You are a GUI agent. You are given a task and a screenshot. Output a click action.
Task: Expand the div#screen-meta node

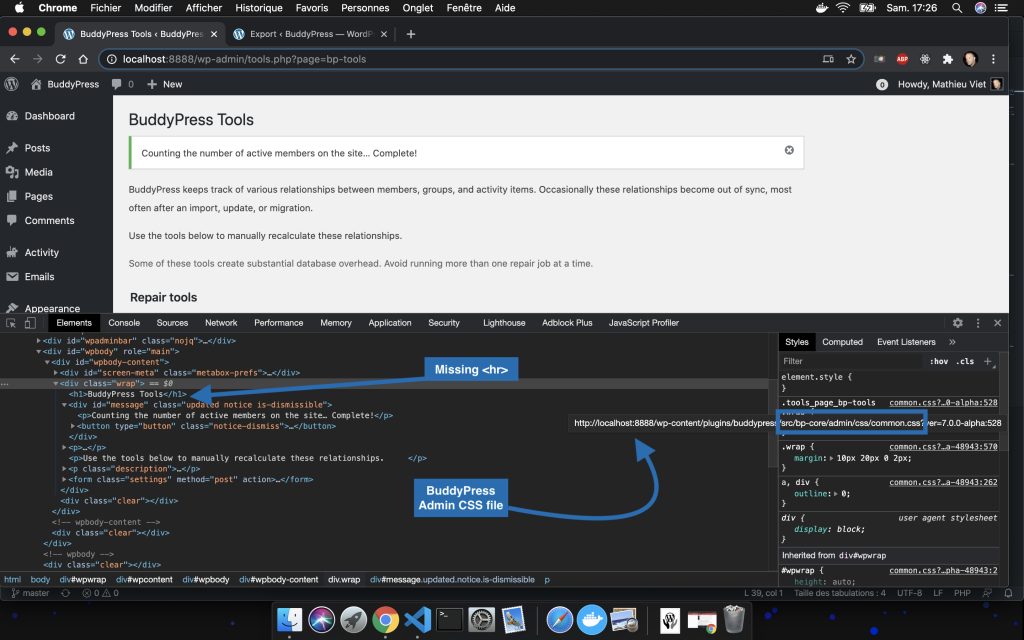click(x=56, y=373)
